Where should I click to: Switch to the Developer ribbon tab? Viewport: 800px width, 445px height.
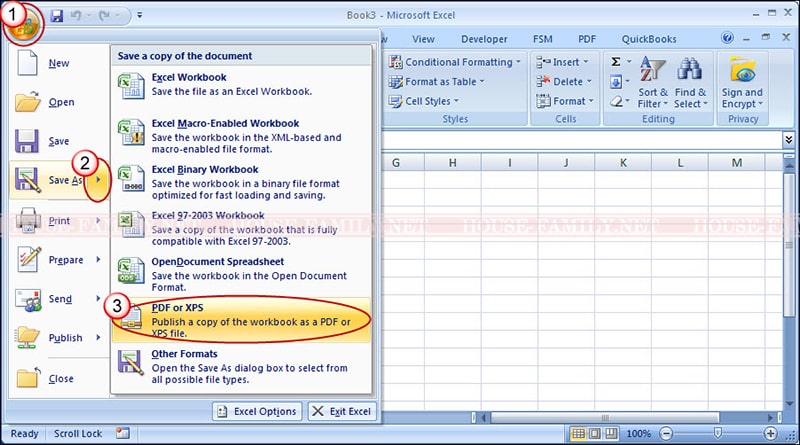[484, 39]
